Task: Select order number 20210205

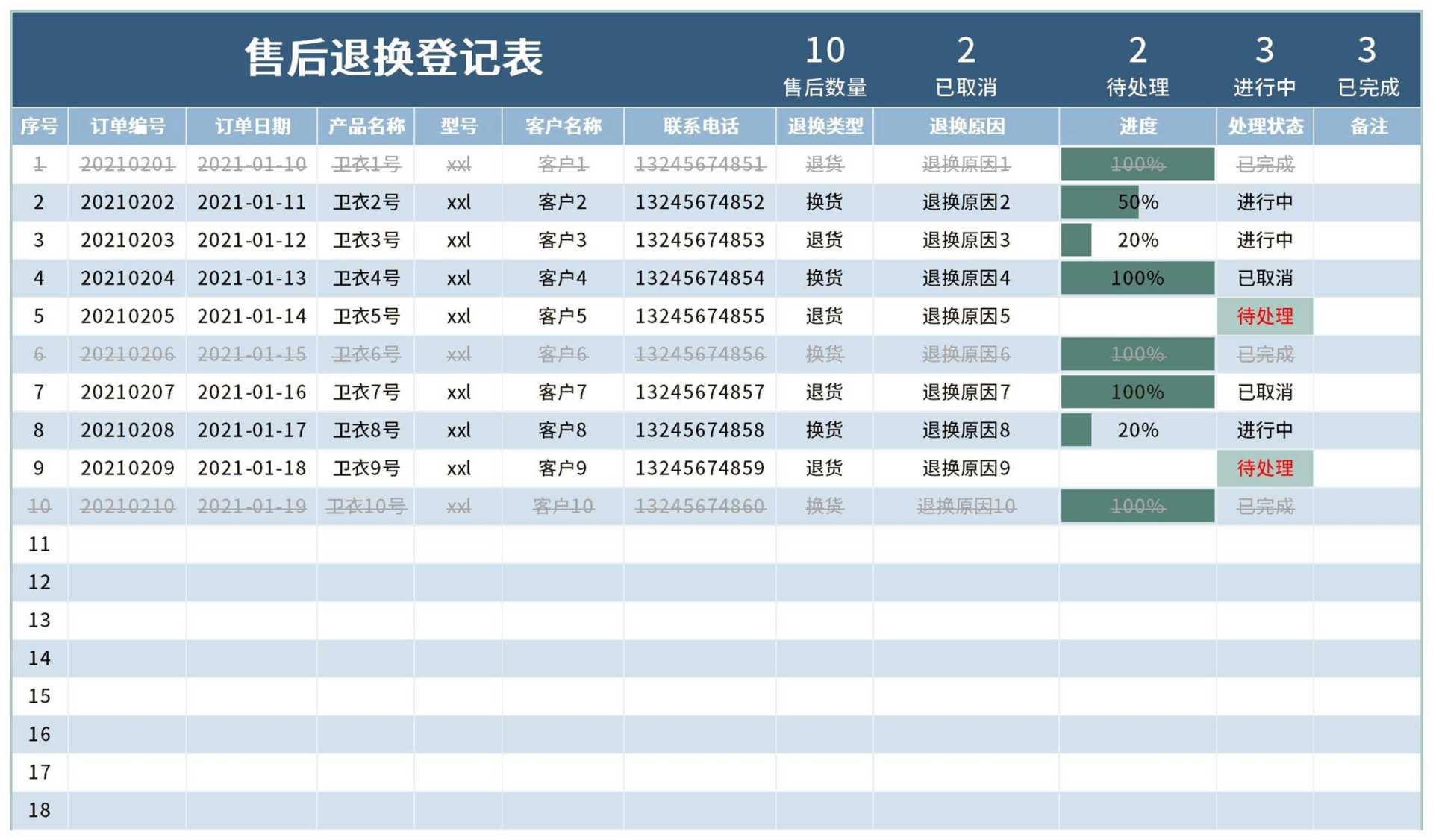Action: click(127, 316)
